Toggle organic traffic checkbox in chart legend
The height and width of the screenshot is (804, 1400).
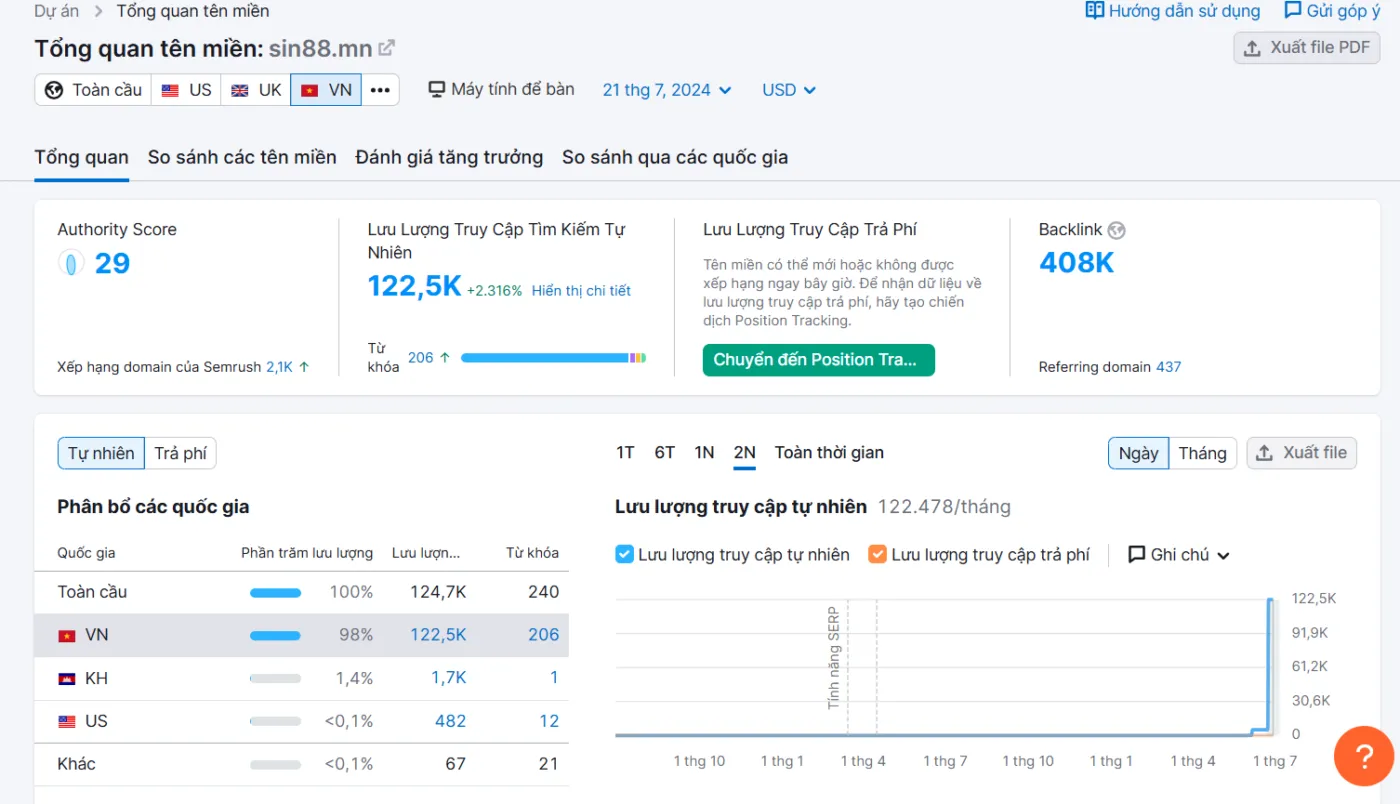pos(624,554)
